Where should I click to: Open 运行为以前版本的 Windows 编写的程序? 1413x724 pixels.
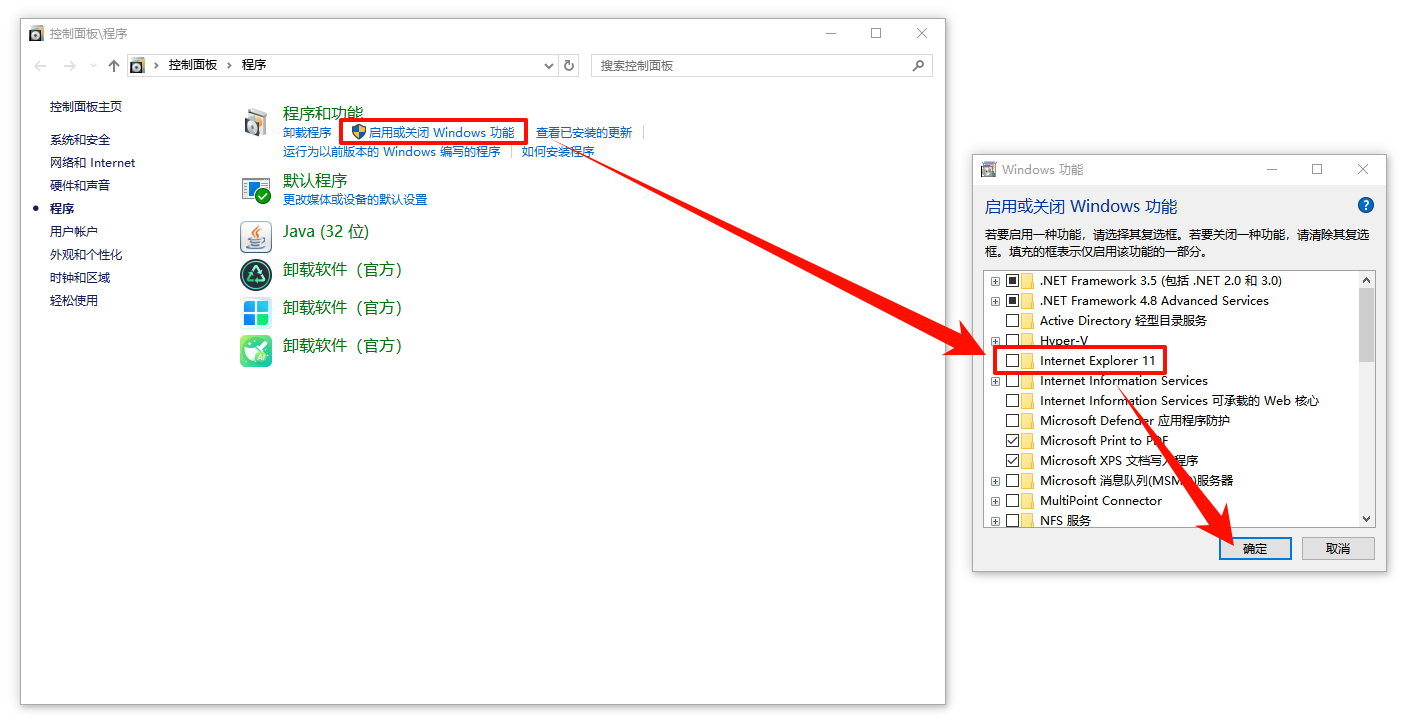click(392, 152)
